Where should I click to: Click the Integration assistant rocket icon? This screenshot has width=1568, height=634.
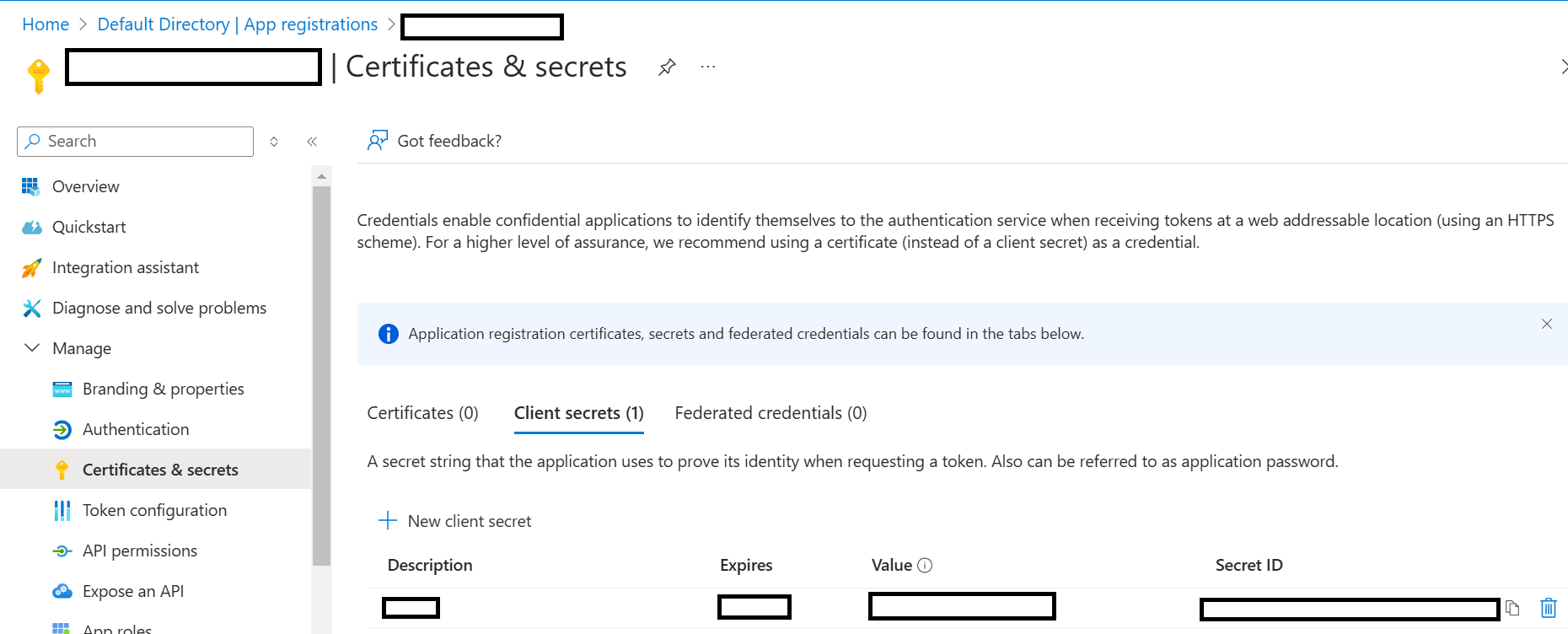[31, 267]
